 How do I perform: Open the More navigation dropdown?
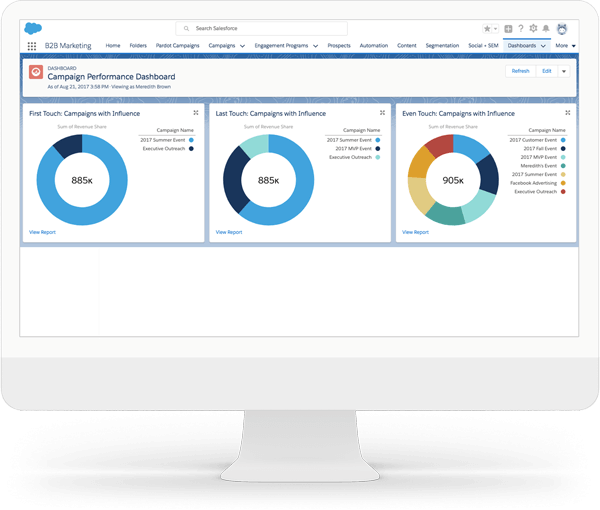565,46
